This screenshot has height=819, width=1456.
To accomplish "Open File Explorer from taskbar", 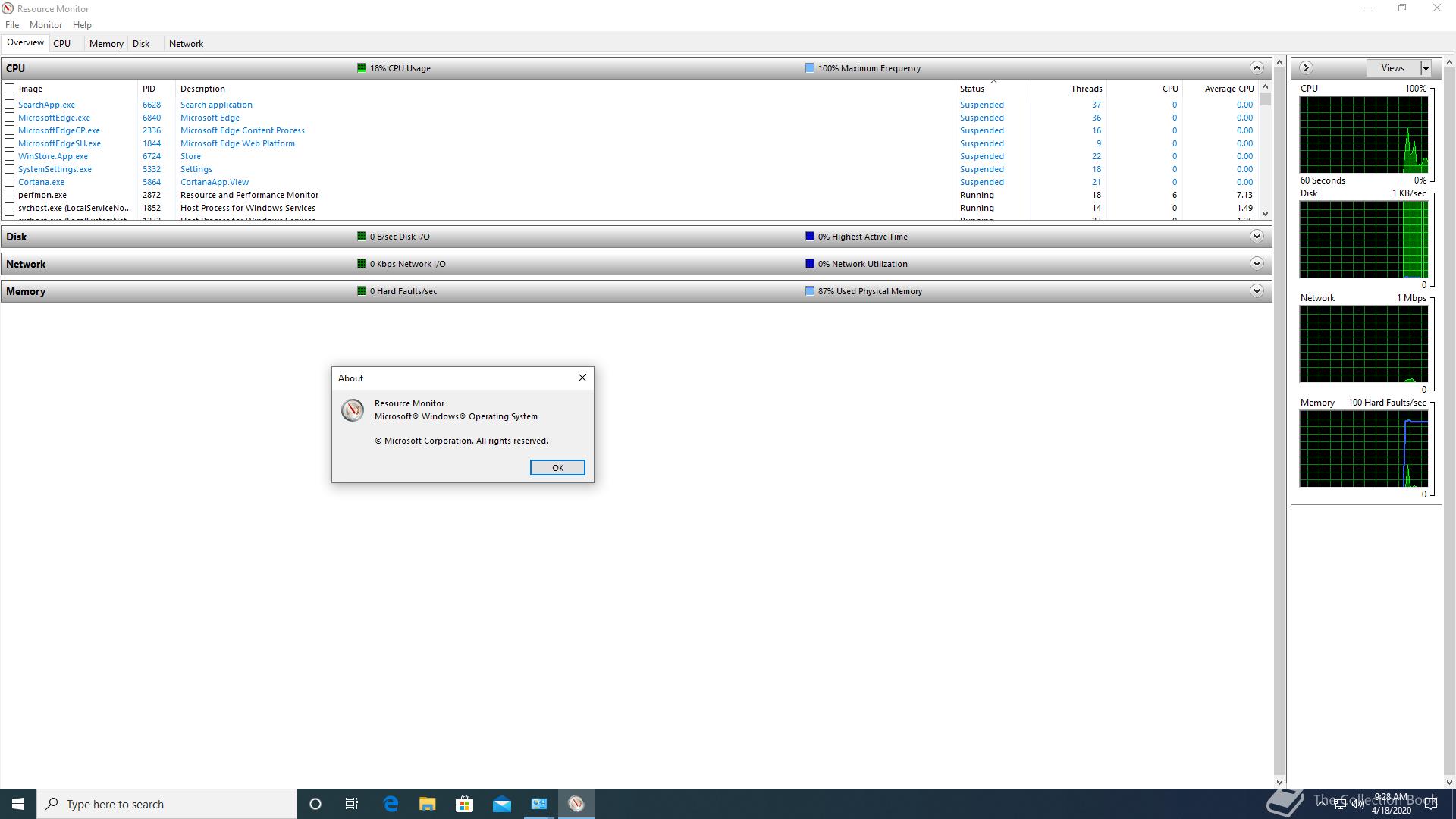I will click(x=428, y=804).
